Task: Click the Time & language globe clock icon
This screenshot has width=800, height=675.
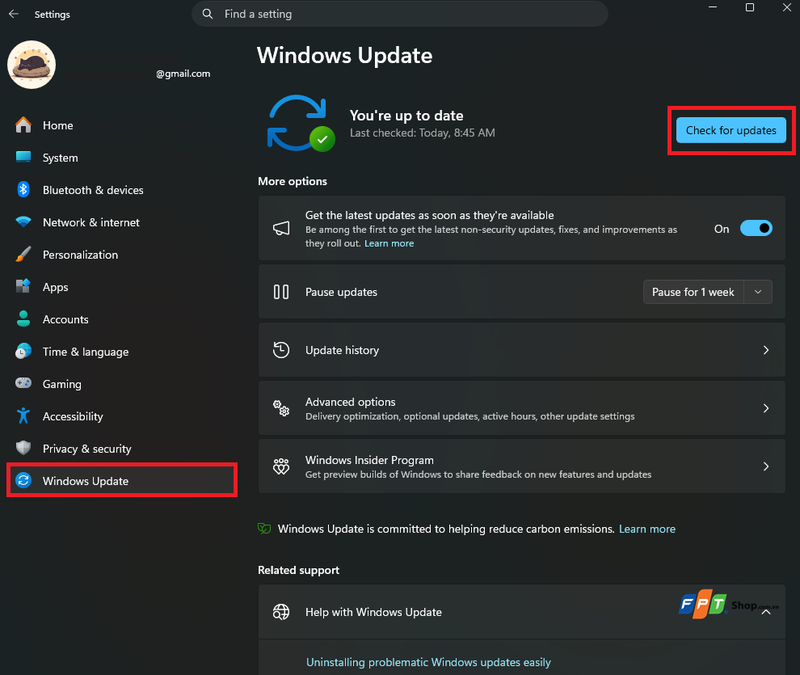Action: (x=23, y=351)
